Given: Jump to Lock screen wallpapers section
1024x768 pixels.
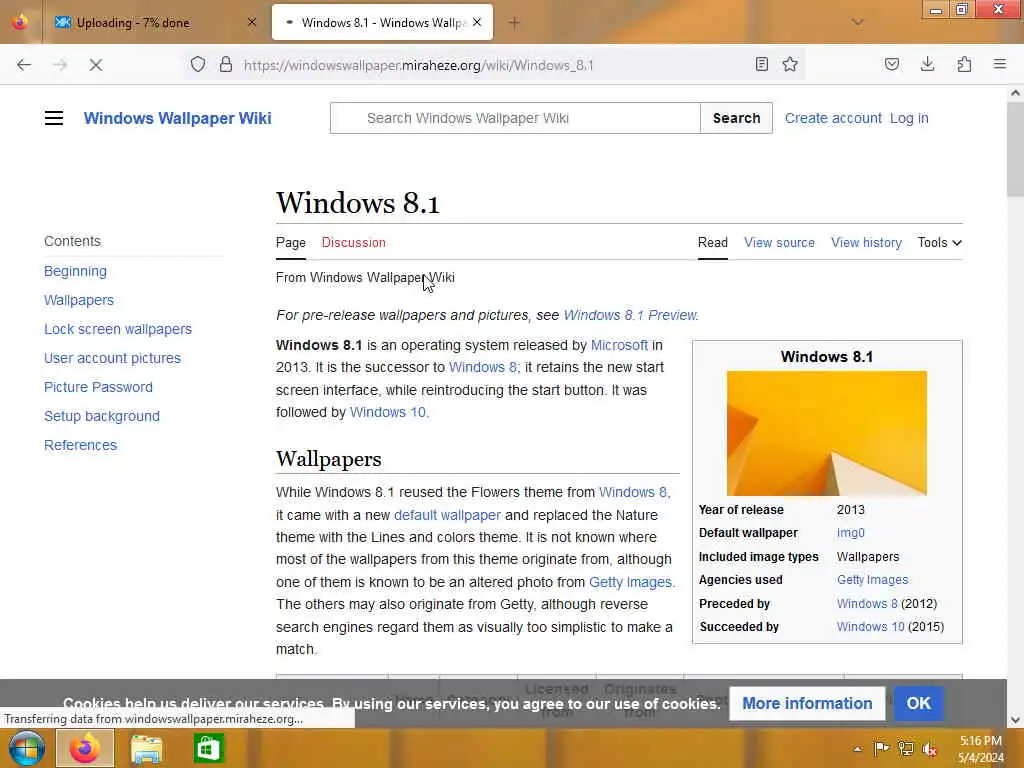Looking at the screenshot, I should [x=118, y=329].
